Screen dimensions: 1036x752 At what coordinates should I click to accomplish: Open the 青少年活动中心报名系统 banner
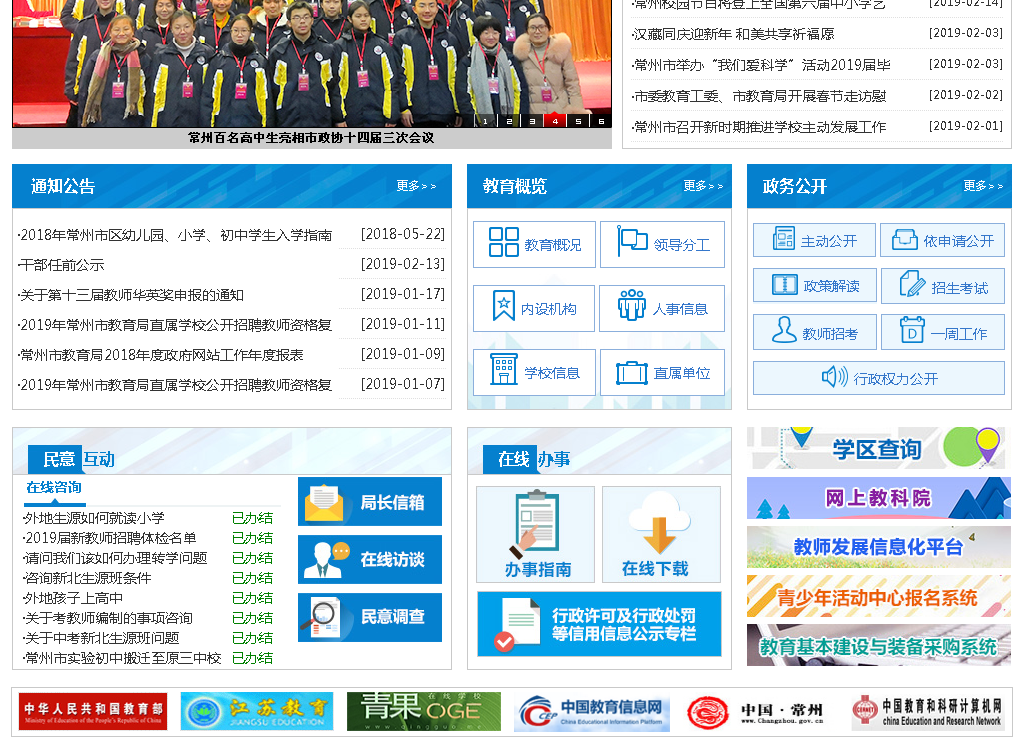coord(879,596)
